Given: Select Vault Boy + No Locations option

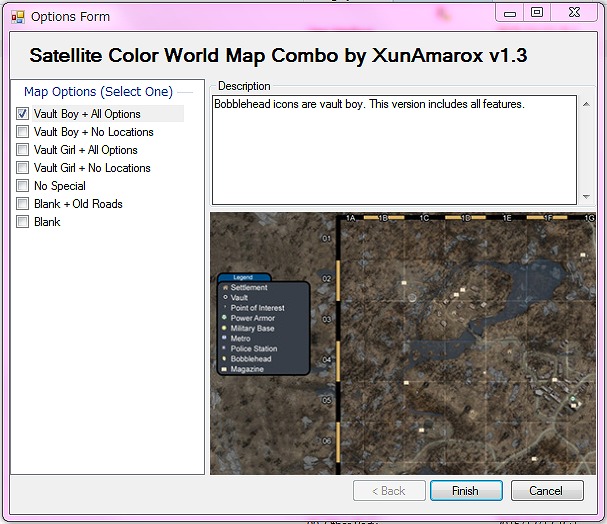Looking at the screenshot, I should click(22, 132).
